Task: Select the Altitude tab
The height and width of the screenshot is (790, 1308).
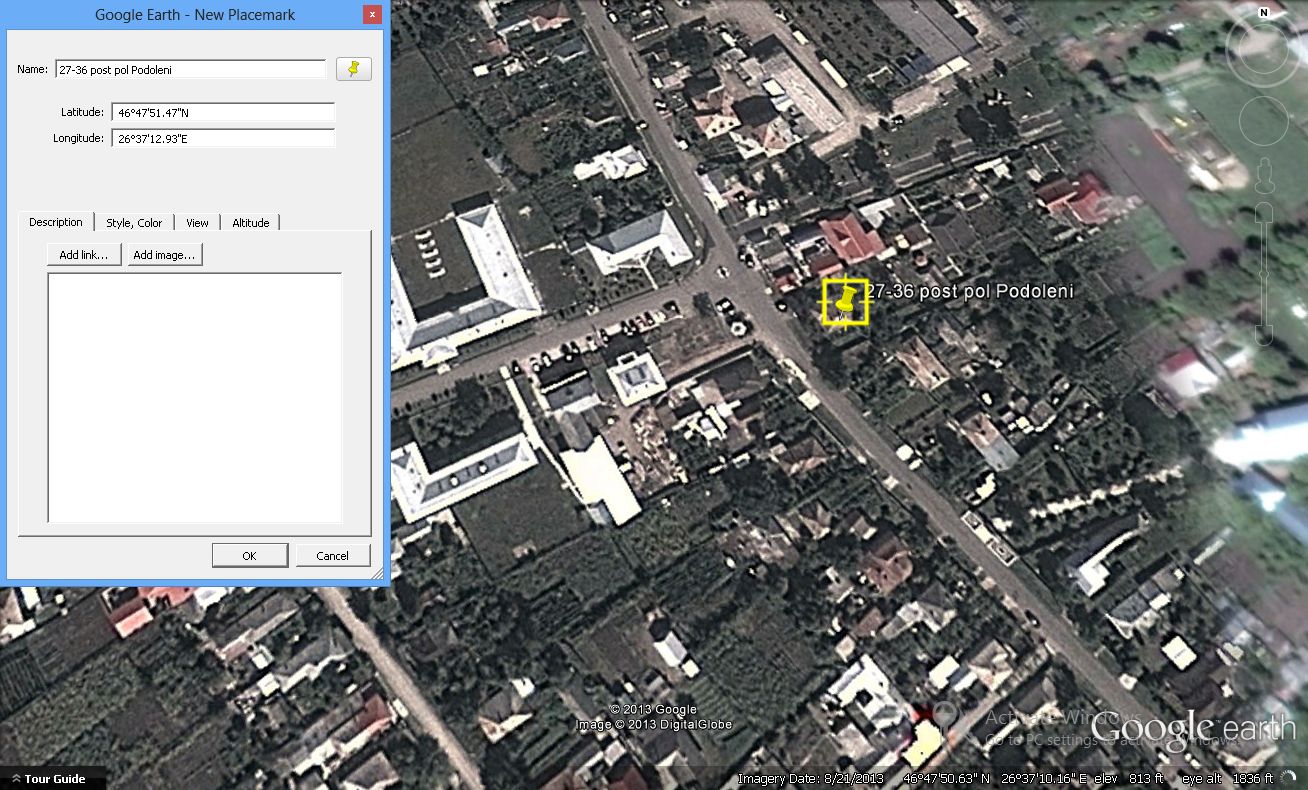Action: point(250,223)
